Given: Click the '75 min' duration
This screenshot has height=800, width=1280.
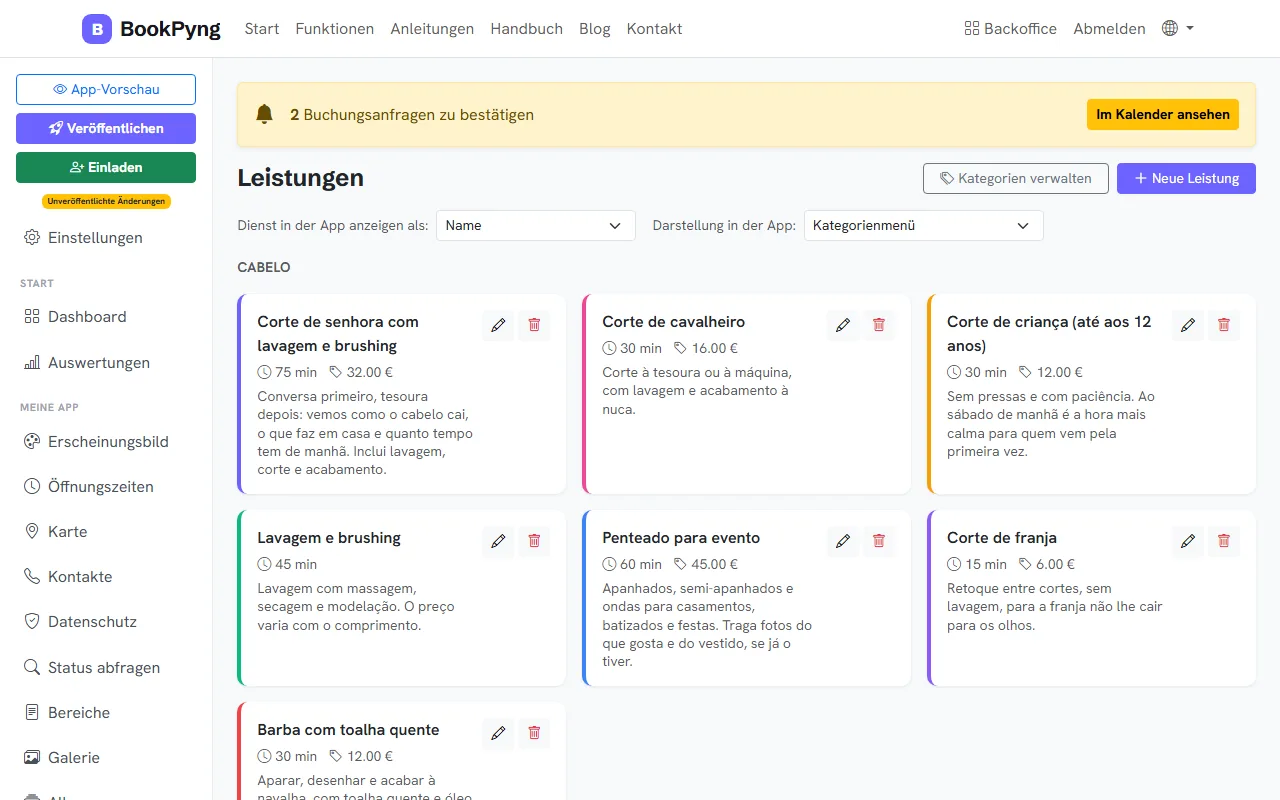Looking at the screenshot, I should [296, 372].
